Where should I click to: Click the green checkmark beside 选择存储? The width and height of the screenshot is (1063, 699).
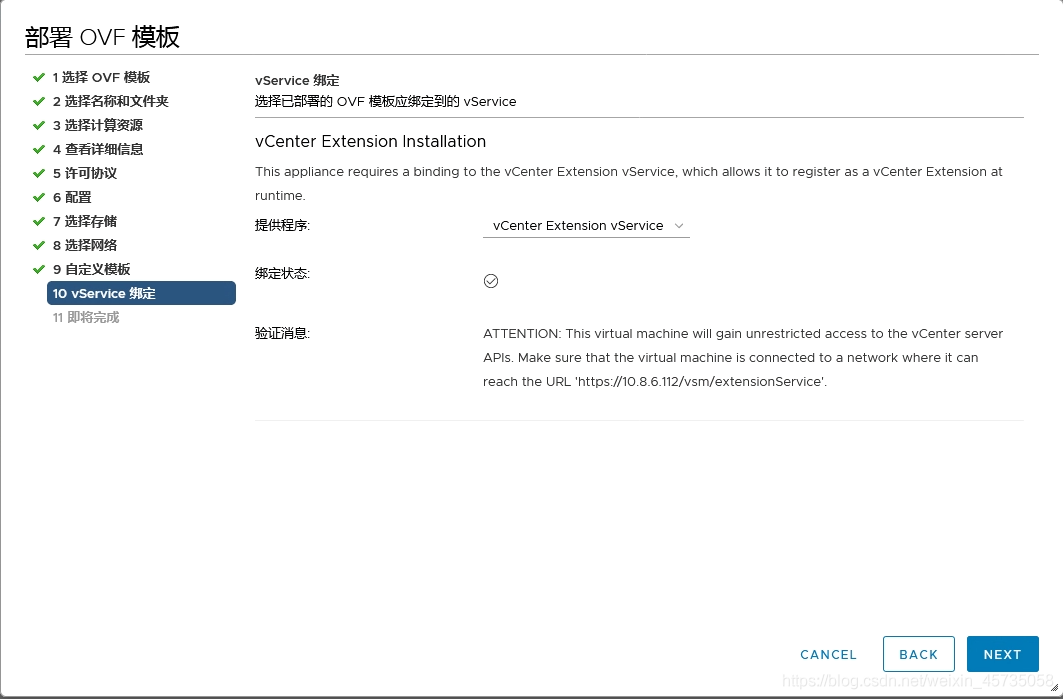[x=39, y=221]
